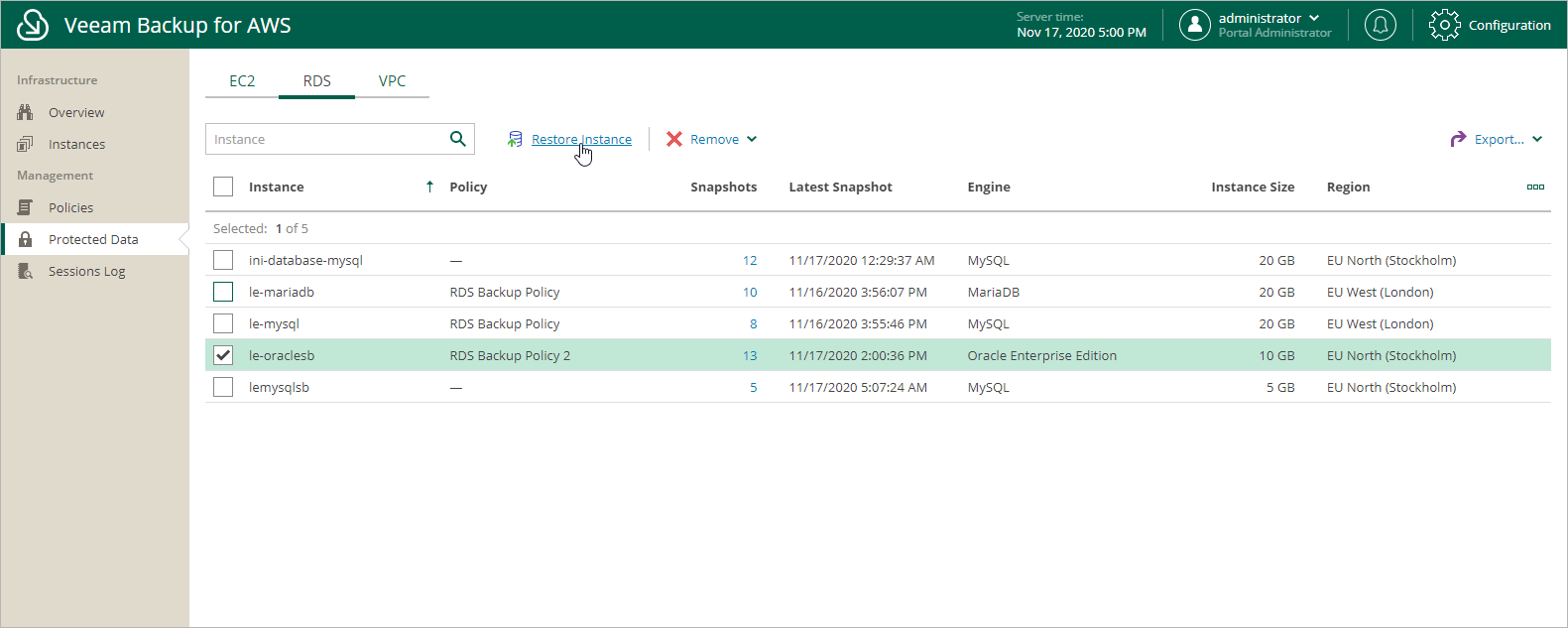Click the Restore Instance link
This screenshot has height=628, width=1568.
tap(581, 140)
